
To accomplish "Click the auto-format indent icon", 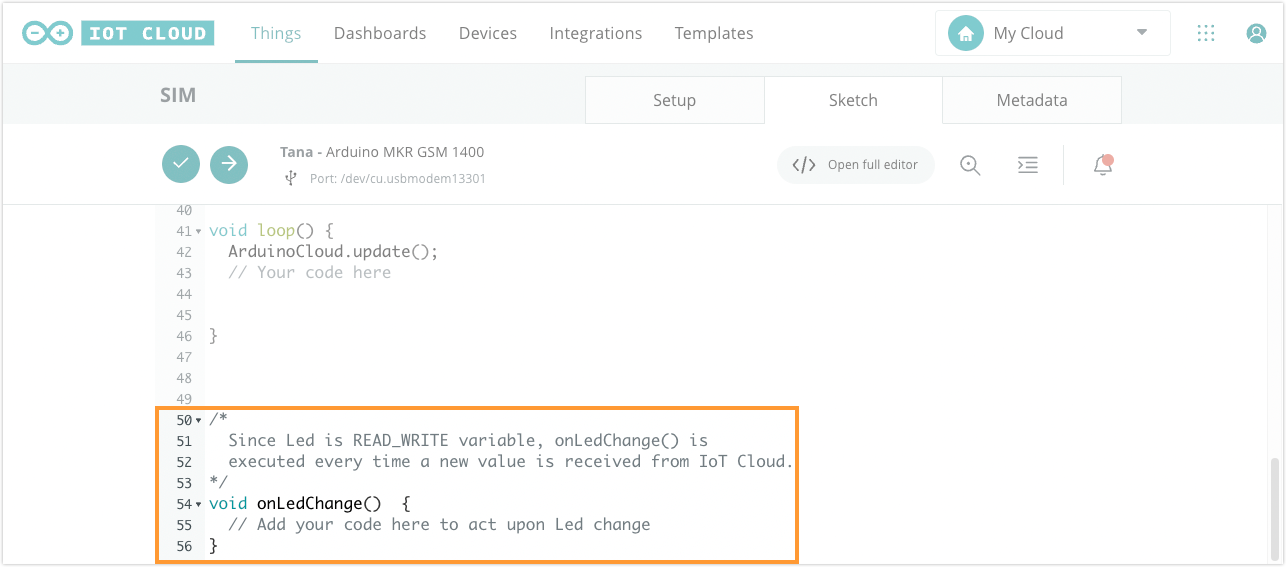I will coord(1027,165).
